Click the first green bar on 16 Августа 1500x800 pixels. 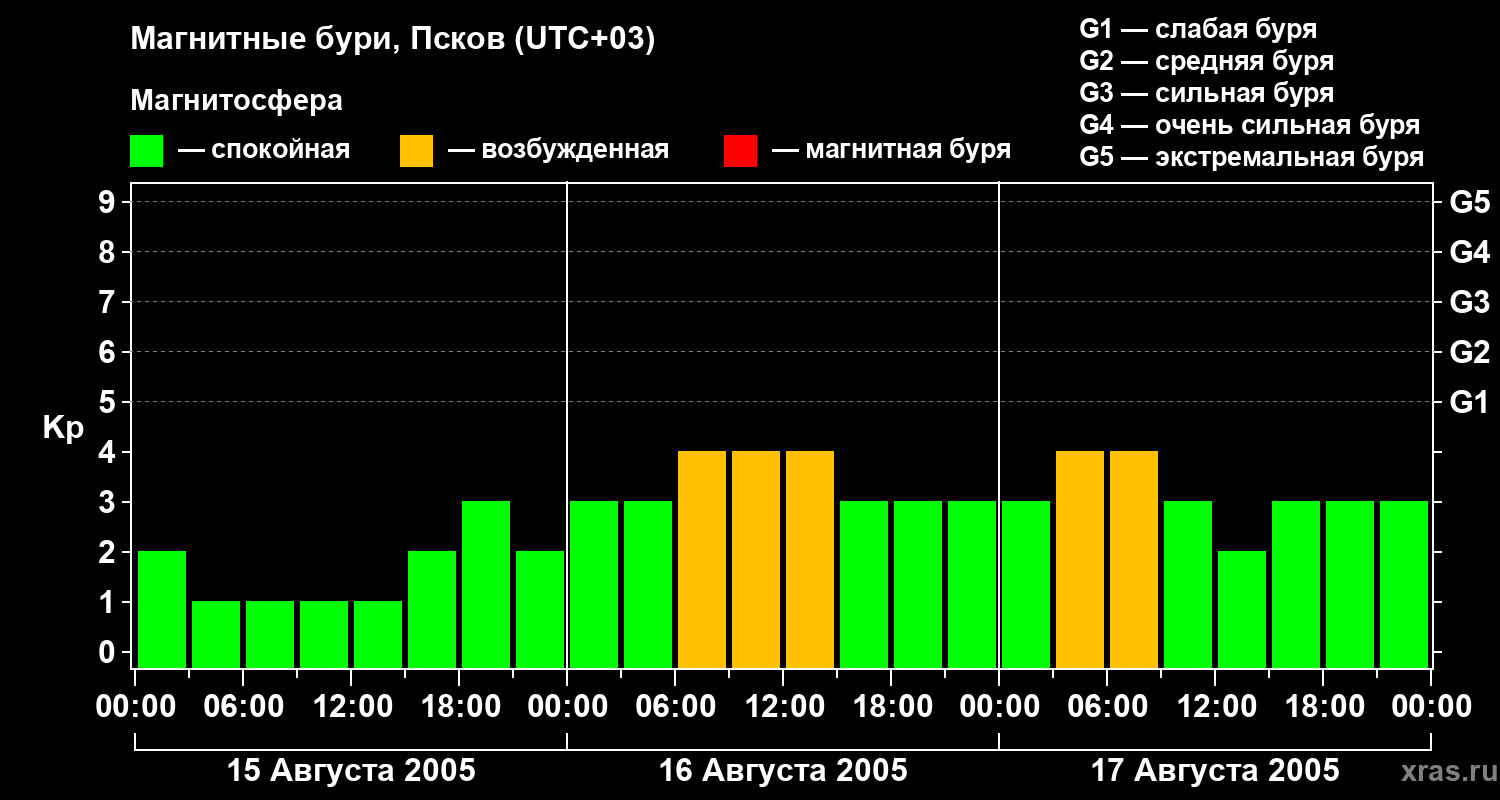coord(594,584)
